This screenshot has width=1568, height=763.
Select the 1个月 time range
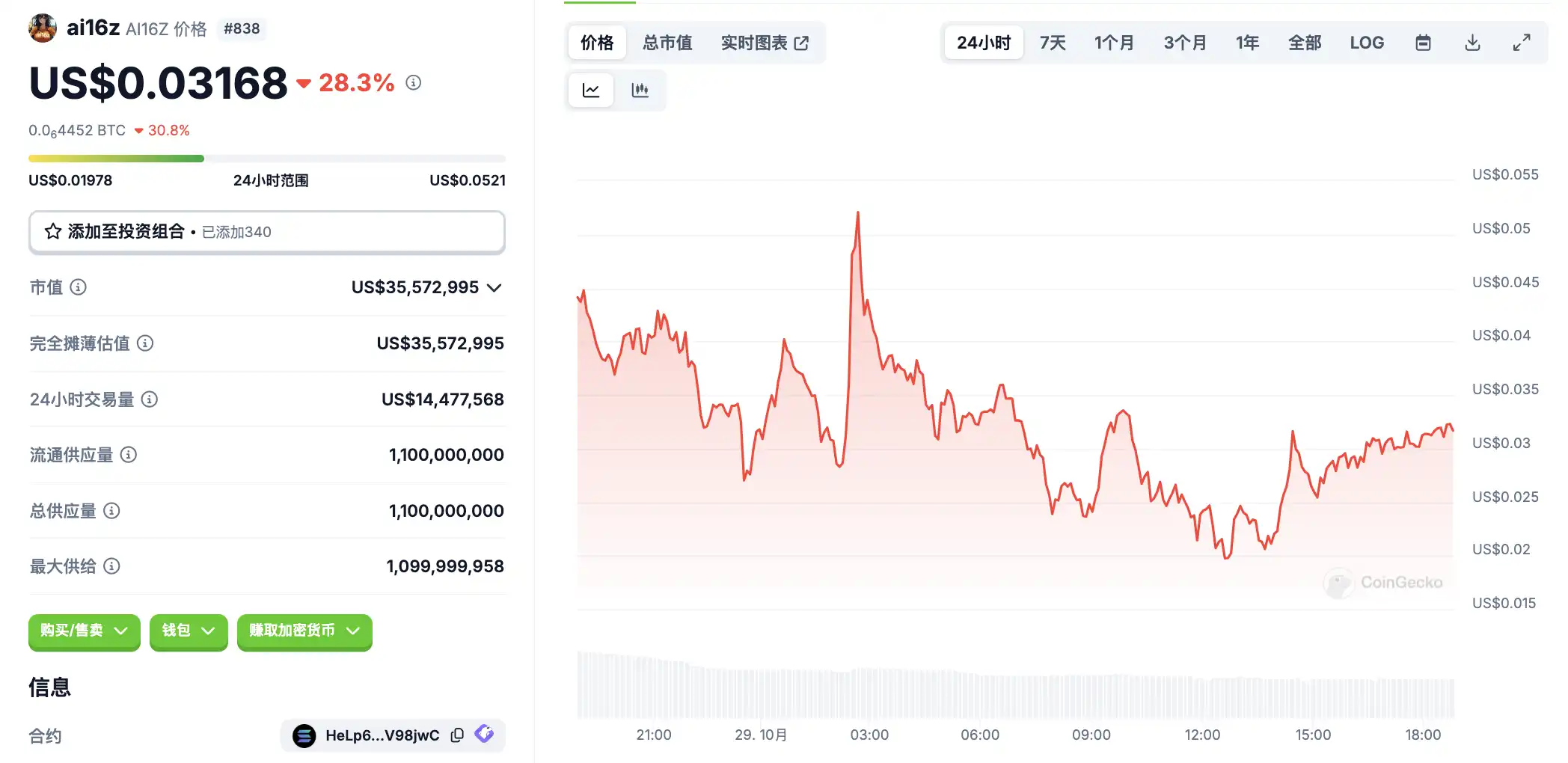click(x=1113, y=43)
